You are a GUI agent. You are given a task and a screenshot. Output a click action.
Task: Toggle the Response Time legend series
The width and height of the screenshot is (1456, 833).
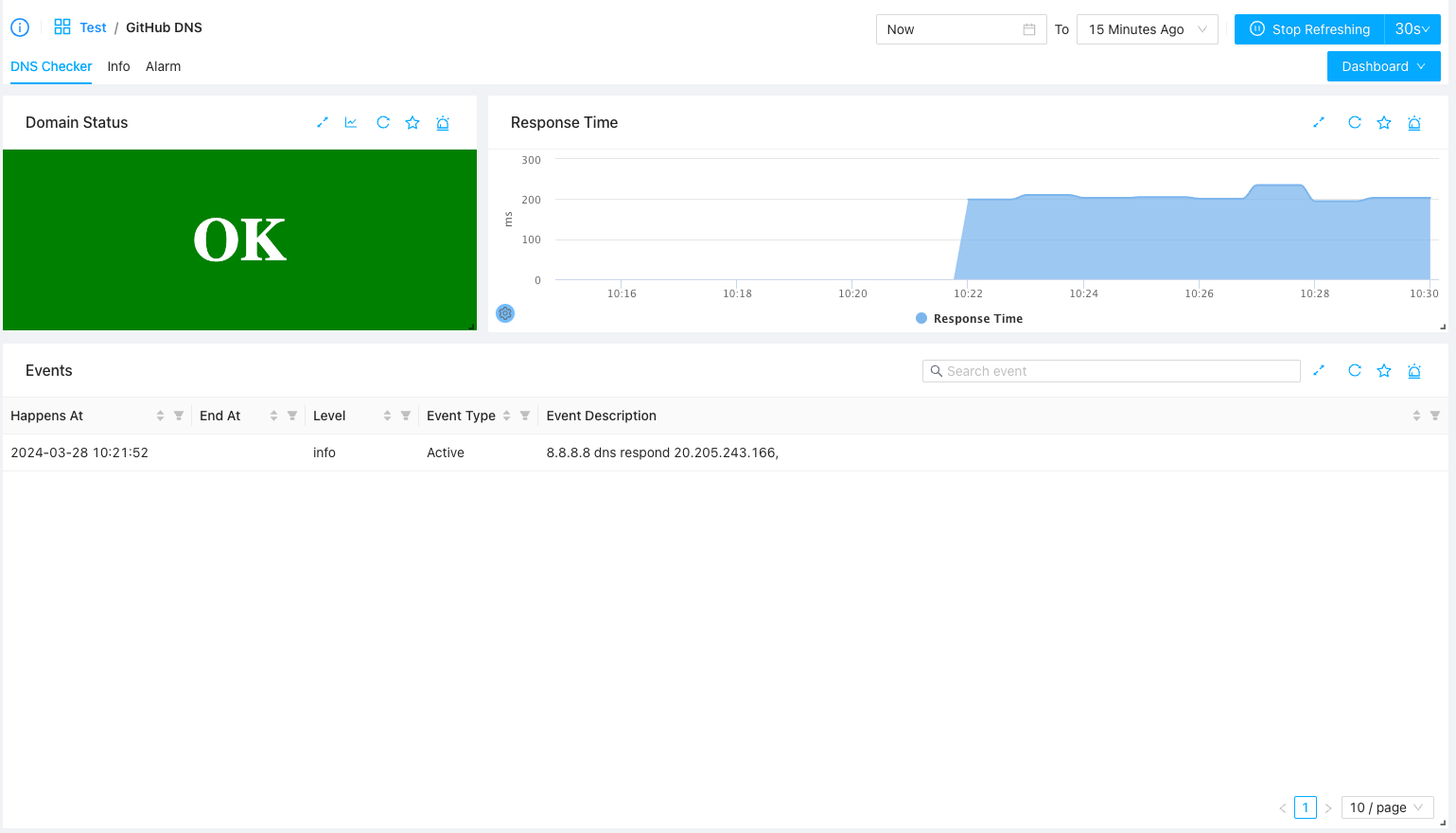pos(969,319)
